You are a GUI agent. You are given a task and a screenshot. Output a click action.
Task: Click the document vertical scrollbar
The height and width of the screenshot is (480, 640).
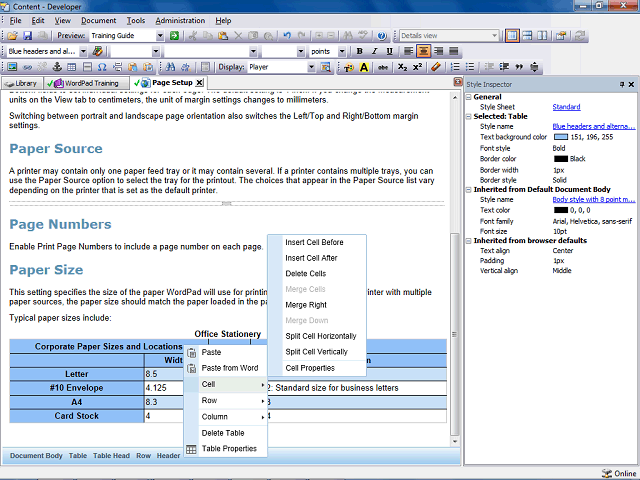tap(455, 269)
